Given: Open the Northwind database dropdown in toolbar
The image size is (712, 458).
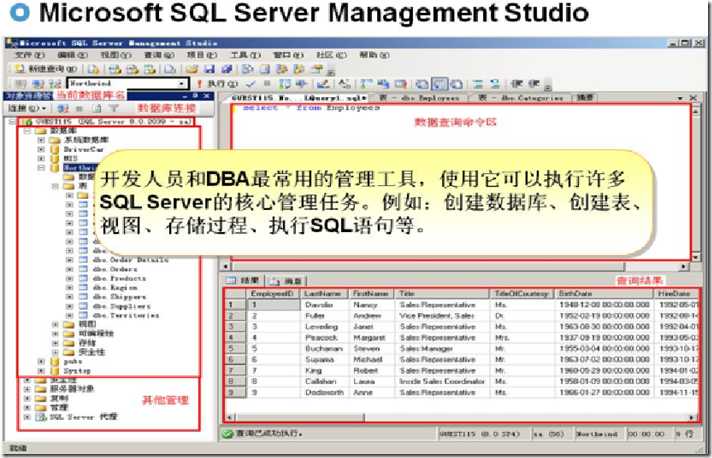Looking at the screenshot, I should click(x=182, y=84).
